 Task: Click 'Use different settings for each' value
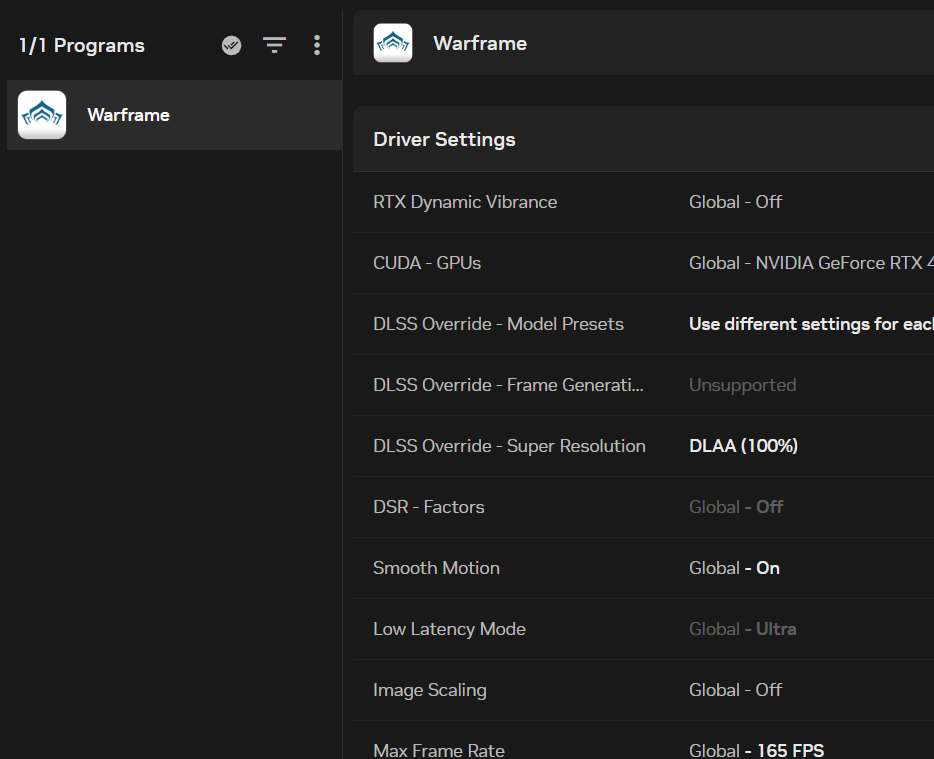pyautogui.click(x=811, y=324)
